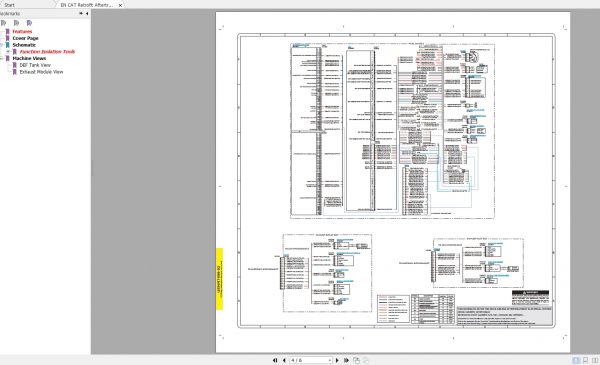Go to the last page
The width and height of the screenshot is (600, 365).
(x=346, y=360)
